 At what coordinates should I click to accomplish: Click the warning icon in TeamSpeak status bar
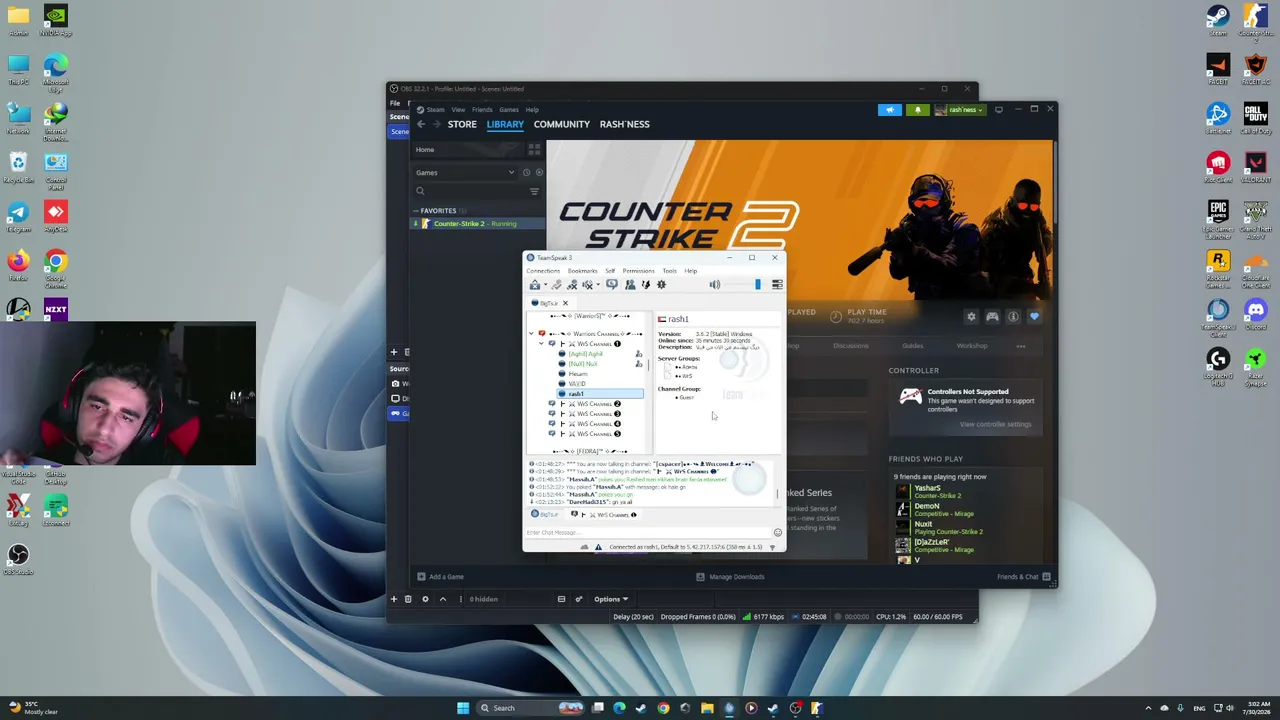[x=598, y=547]
